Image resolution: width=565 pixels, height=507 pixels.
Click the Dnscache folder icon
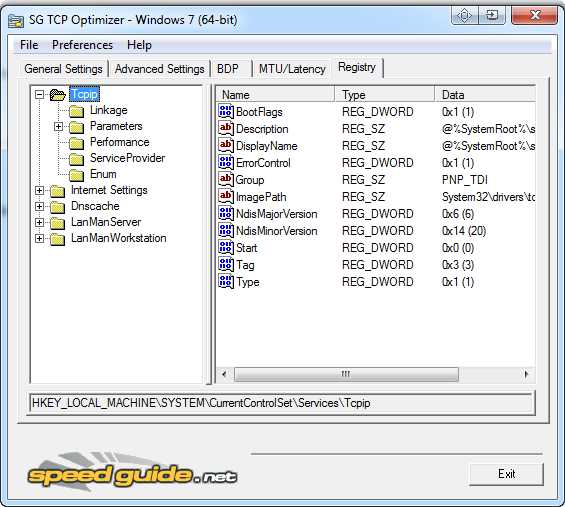[58, 207]
